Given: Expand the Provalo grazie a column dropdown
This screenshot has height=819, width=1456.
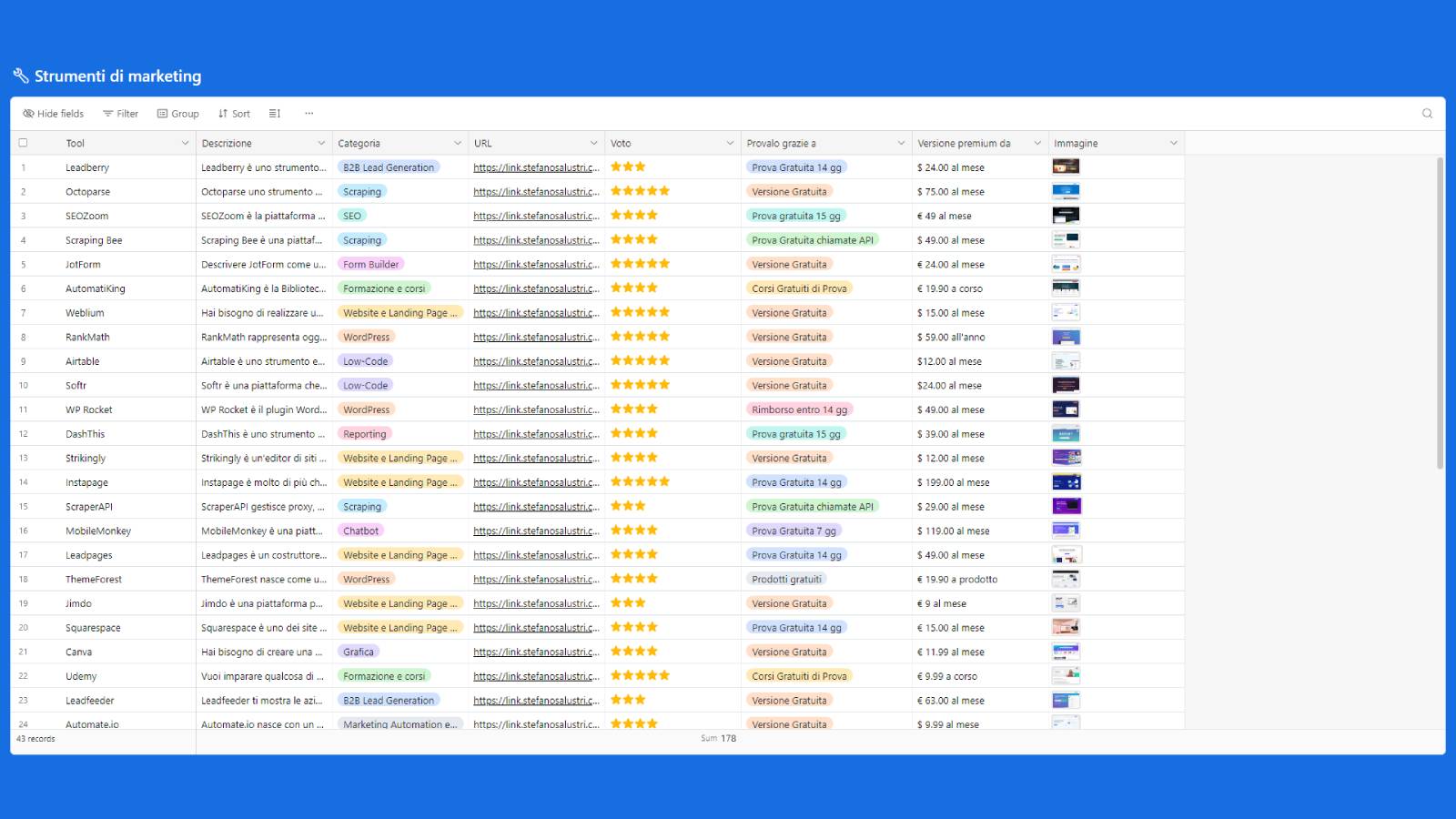Looking at the screenshot, I should coord(901,143).
